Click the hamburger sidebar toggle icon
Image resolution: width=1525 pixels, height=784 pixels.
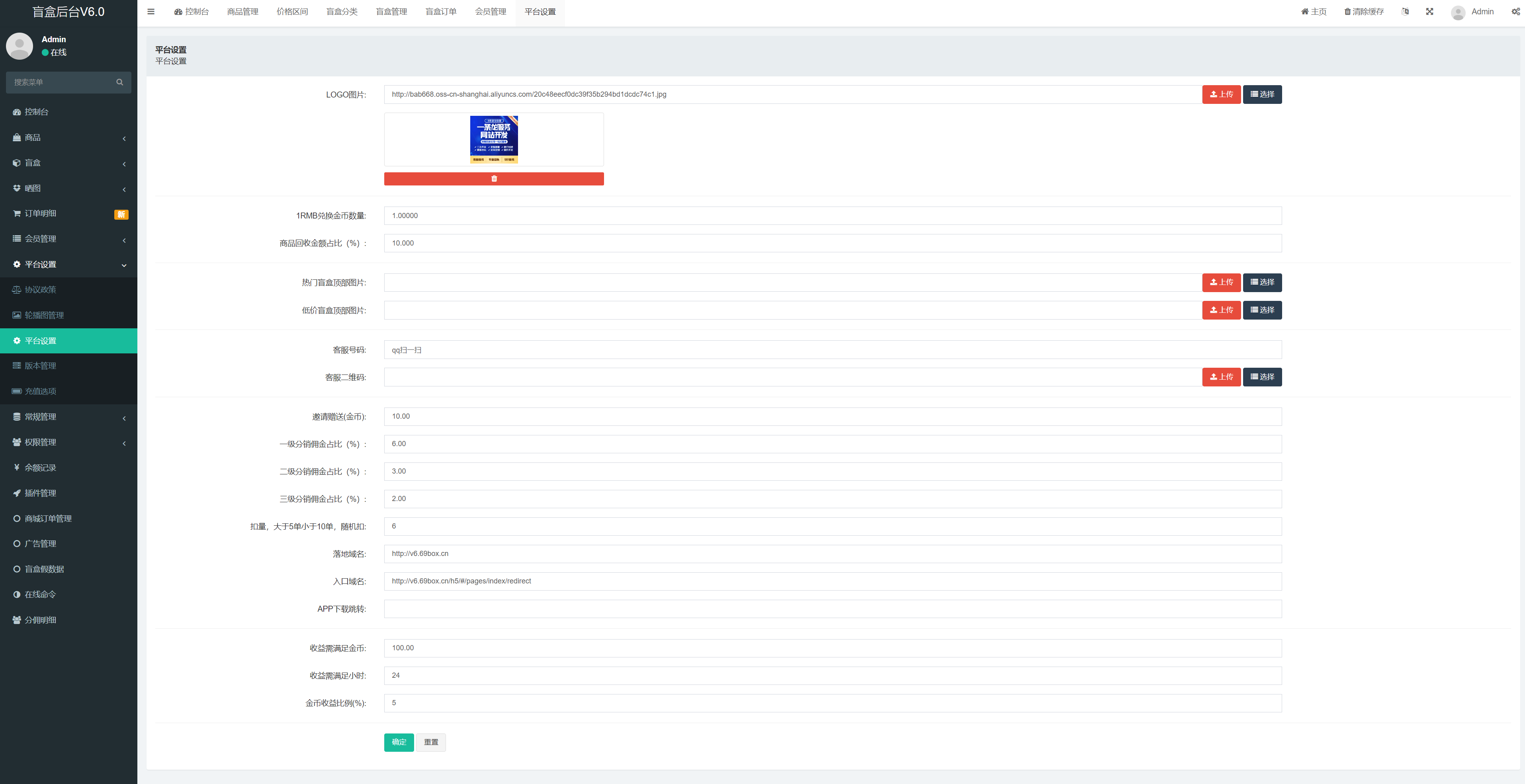point(151,12)
